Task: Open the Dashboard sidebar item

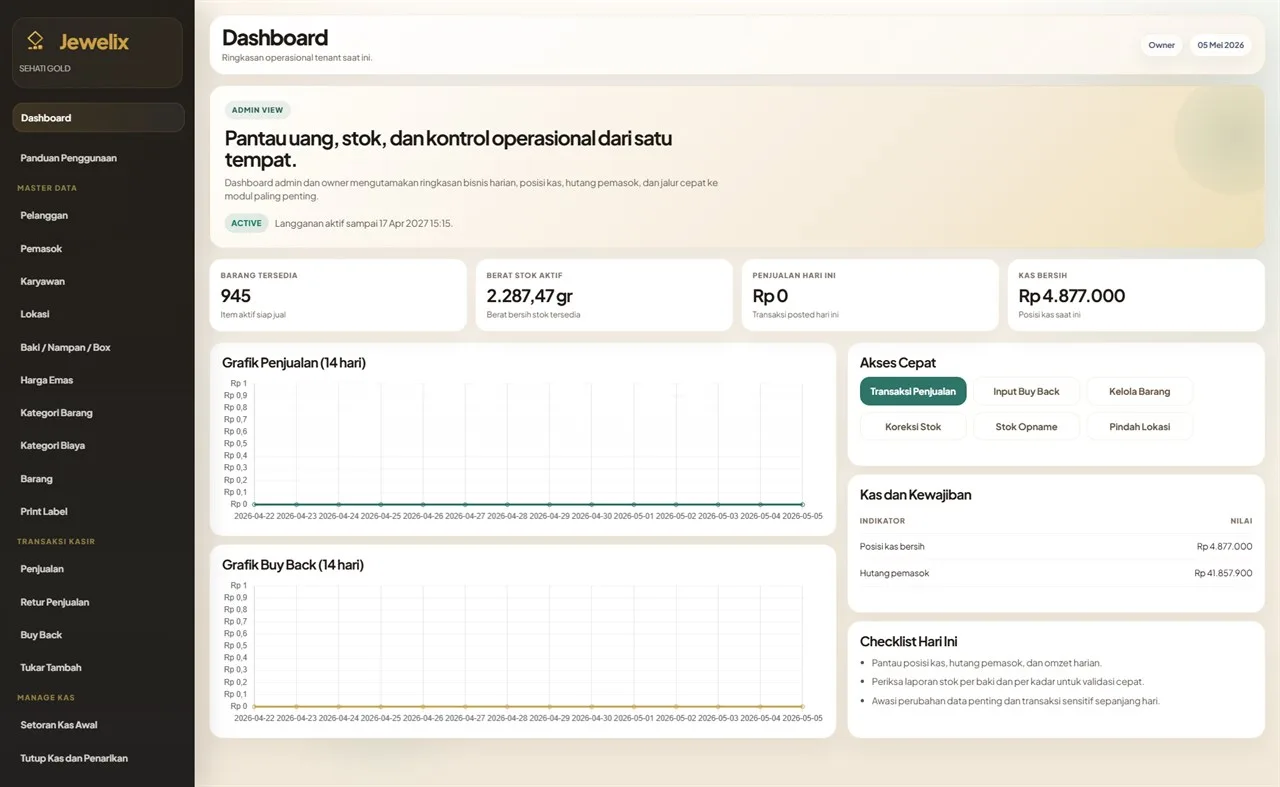Action: [x=98, y=118]
